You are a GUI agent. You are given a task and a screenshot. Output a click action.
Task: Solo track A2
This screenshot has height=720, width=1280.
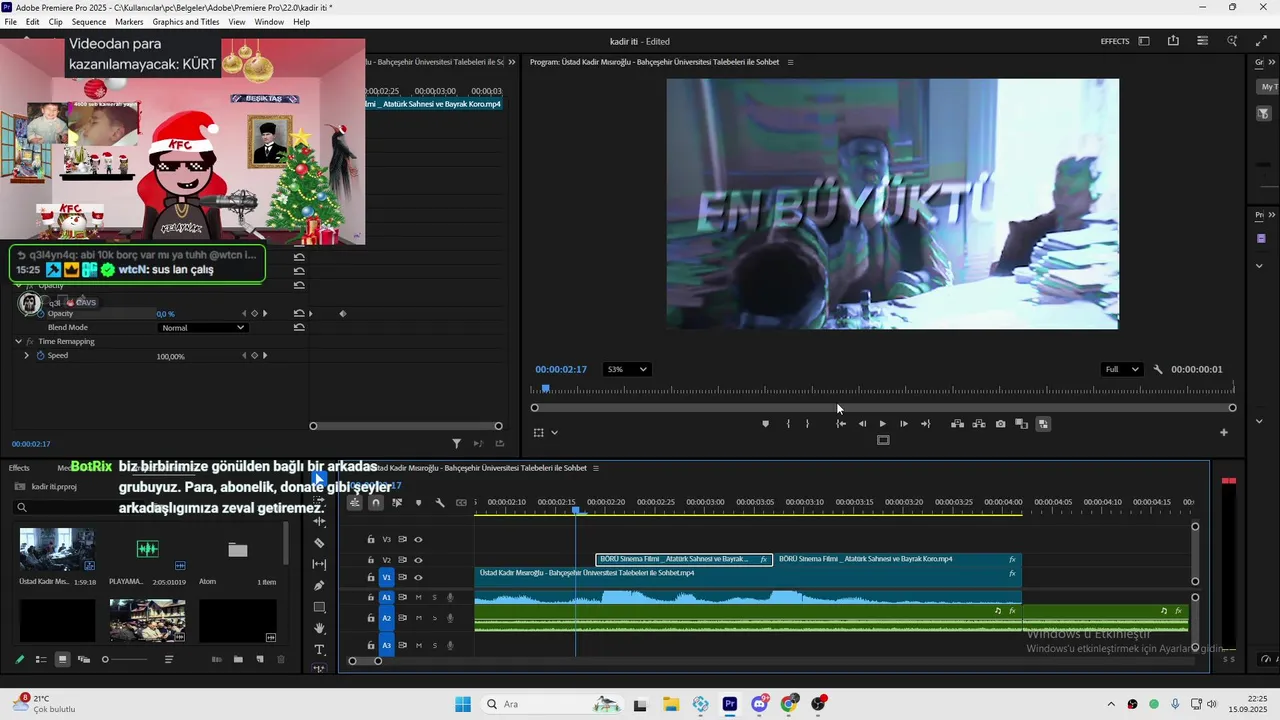coord(434,618)
